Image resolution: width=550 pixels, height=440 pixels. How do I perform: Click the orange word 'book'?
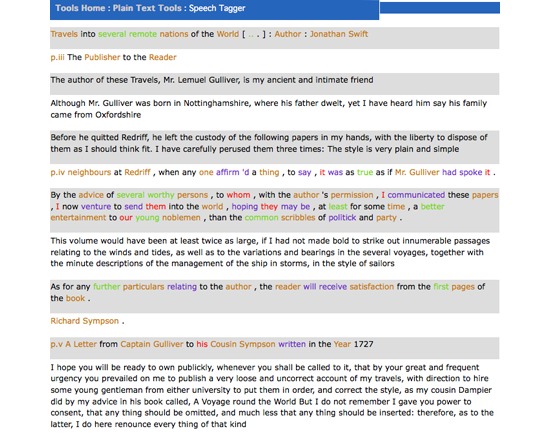(x=75, y=298)
